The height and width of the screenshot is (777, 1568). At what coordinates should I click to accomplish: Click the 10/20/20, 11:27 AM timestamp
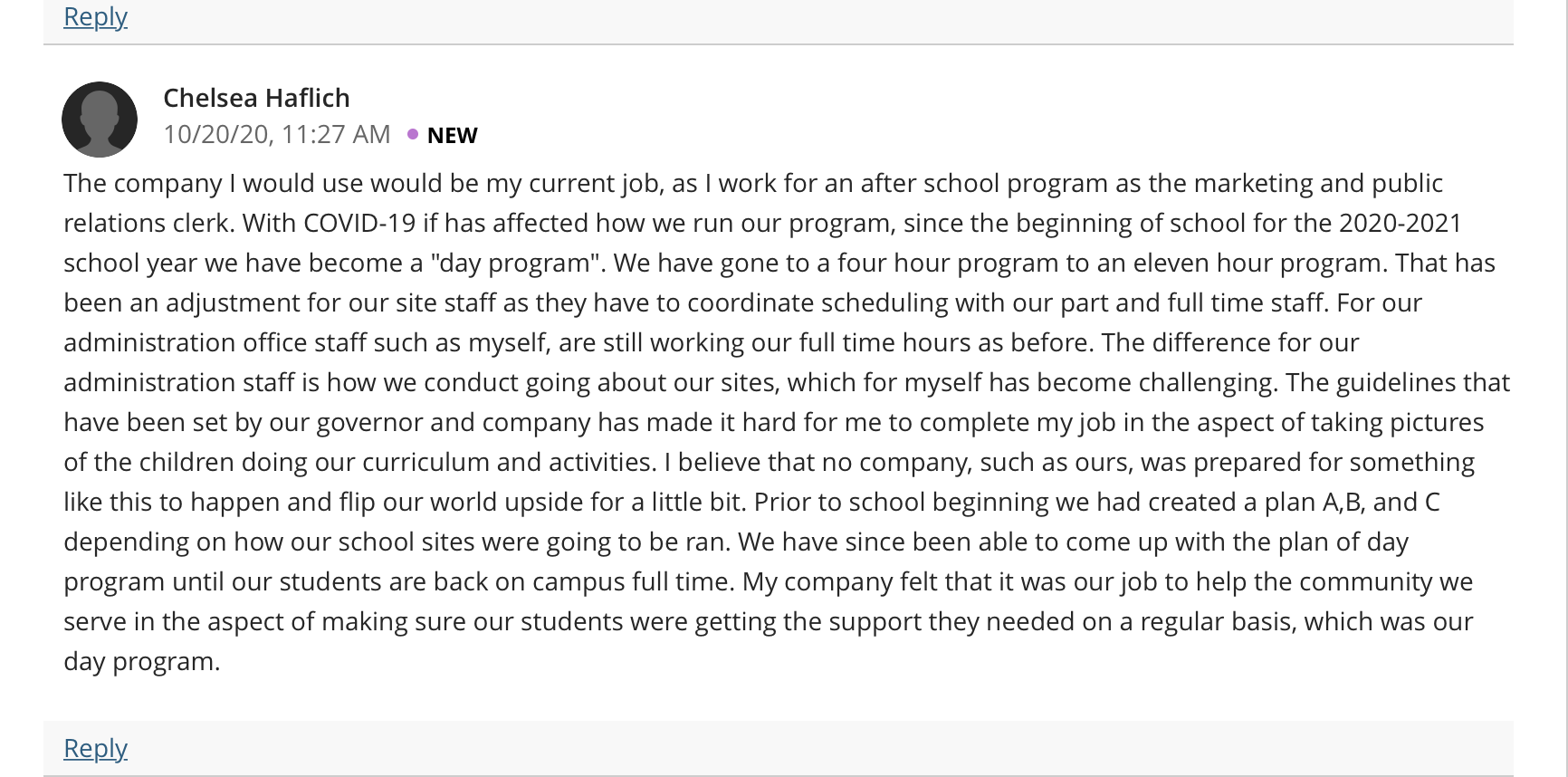point(277,134)
